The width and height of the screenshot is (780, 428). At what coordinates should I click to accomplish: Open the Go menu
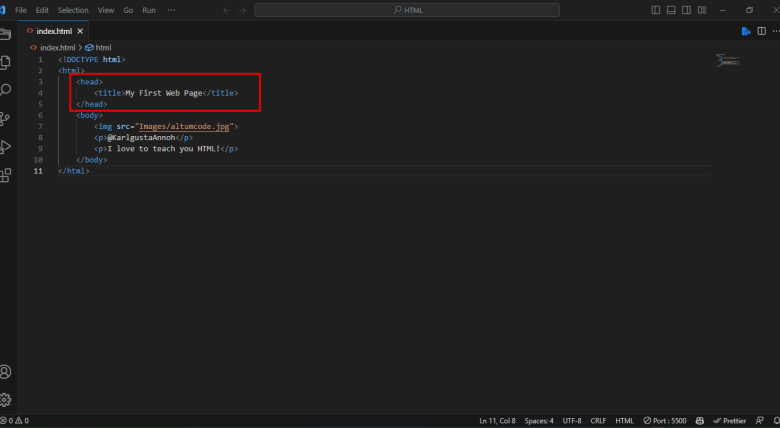(128, 10)
